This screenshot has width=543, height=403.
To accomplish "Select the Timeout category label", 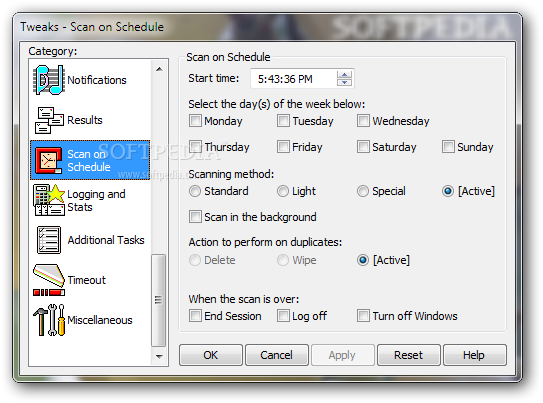I will tap(87, 280).
